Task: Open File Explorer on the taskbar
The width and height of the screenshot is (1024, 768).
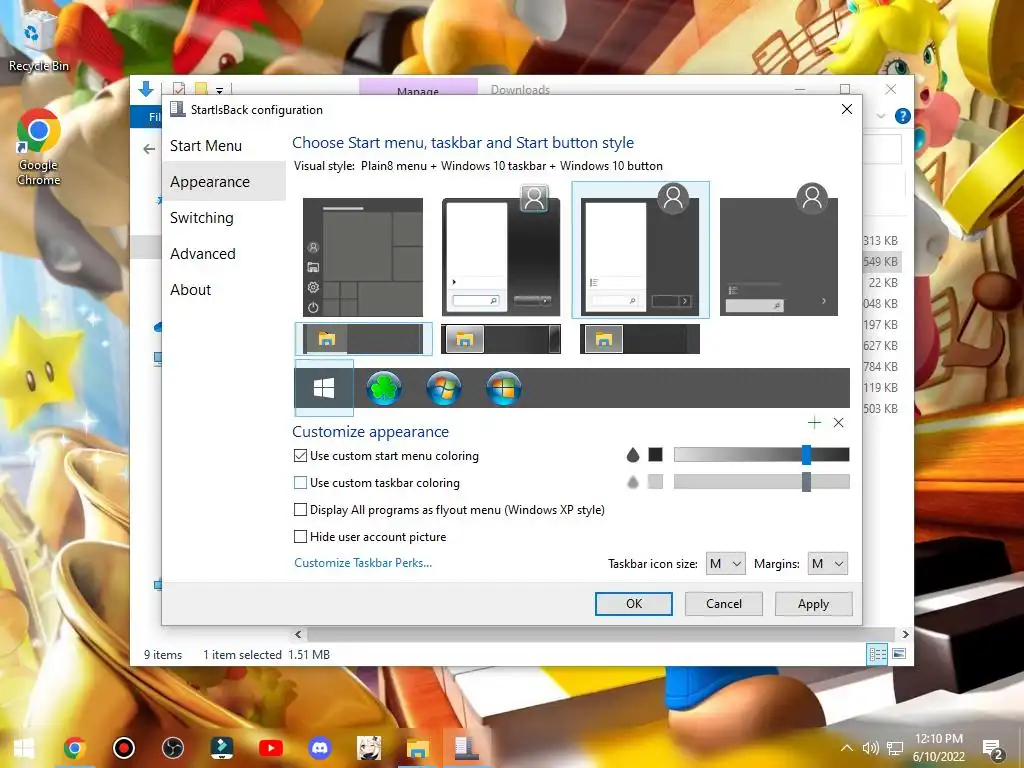Action: tap(417, 748)
